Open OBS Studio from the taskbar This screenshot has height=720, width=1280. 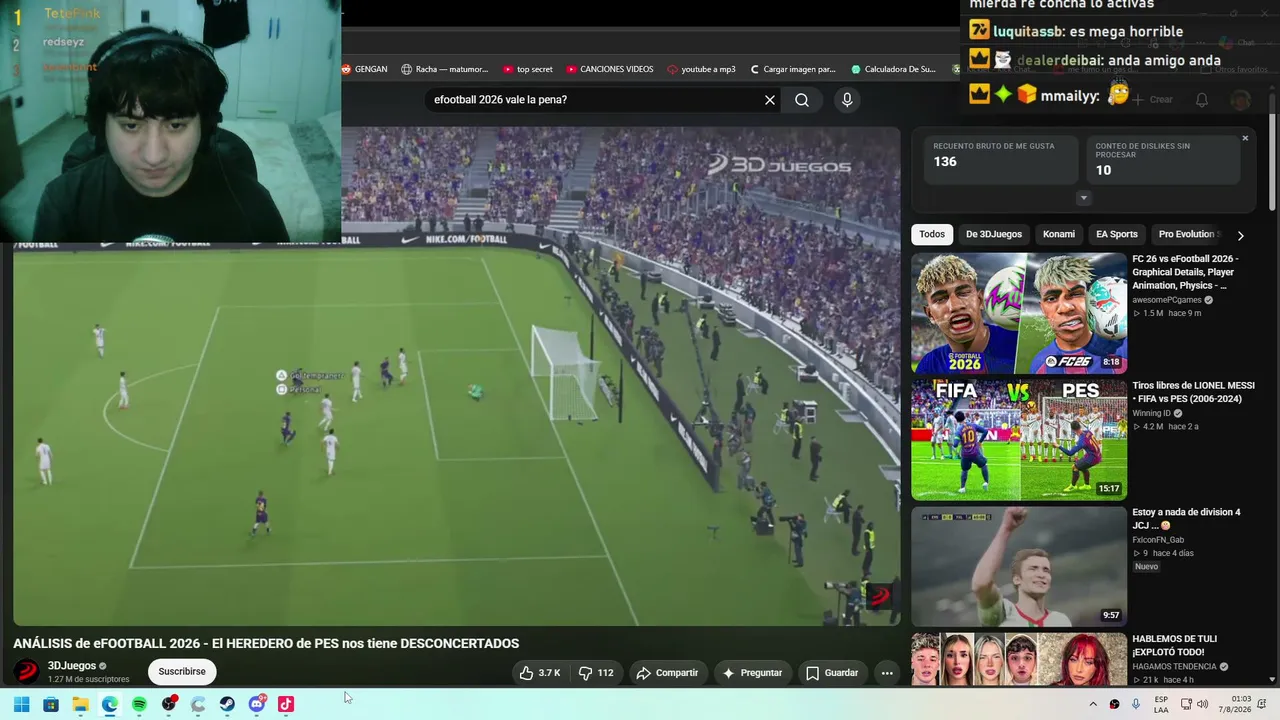pyautogui.click(x=169, y=704)
